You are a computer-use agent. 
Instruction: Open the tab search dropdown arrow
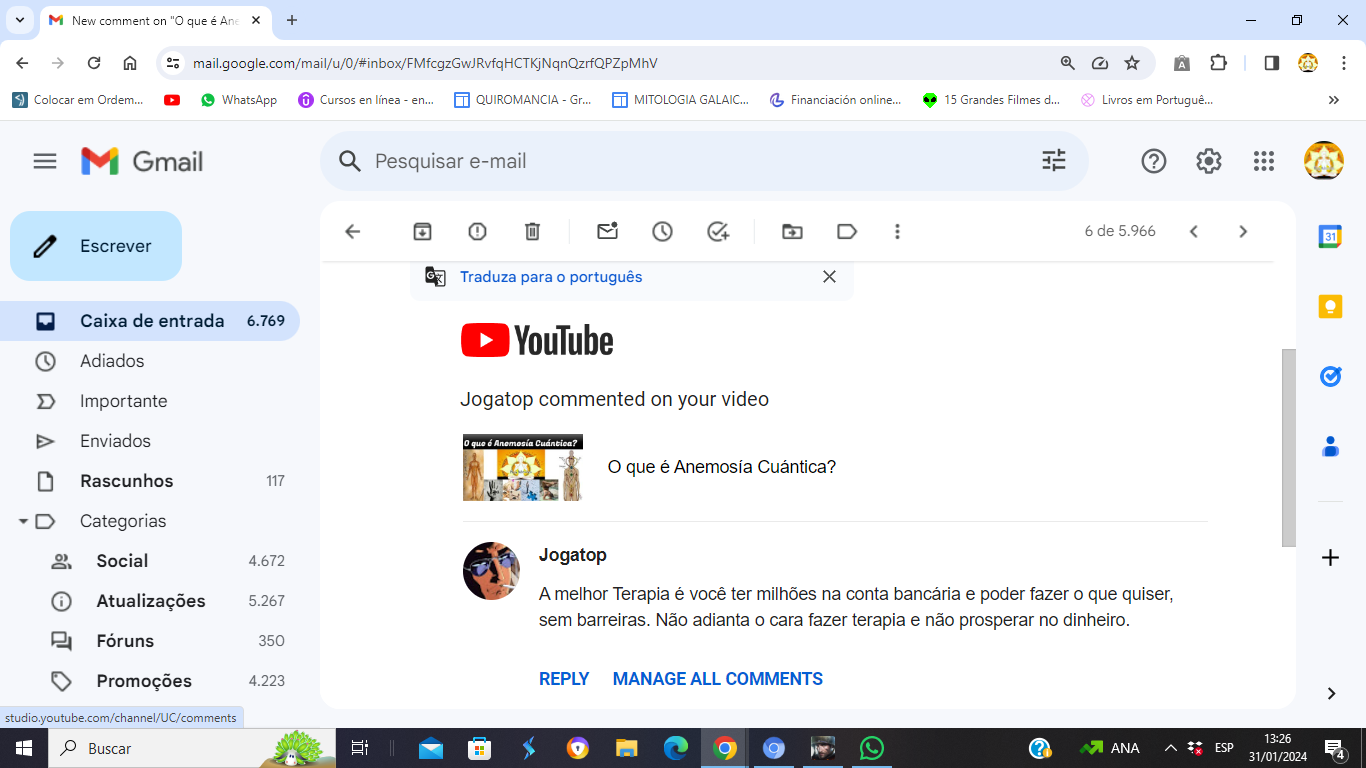[20, 20]
